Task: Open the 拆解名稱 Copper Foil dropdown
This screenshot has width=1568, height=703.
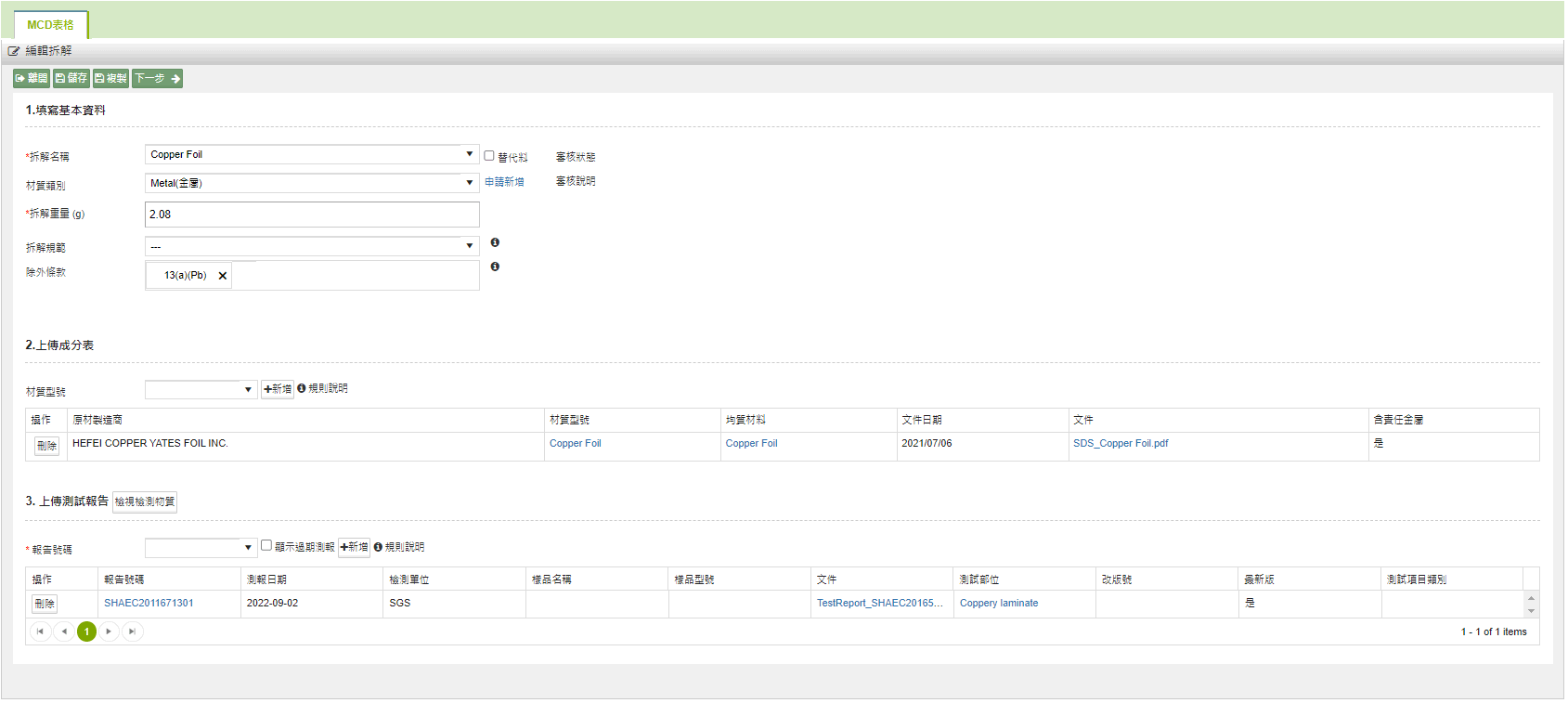Action: (312, 154)
